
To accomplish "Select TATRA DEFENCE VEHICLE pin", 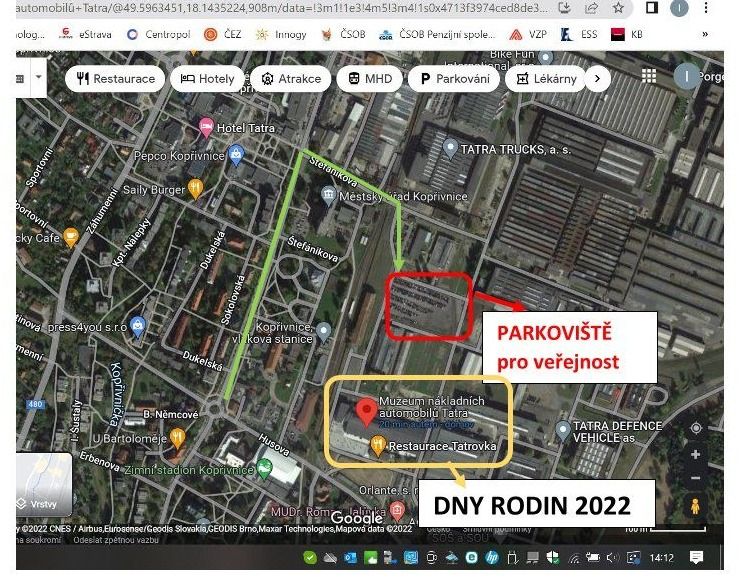I will pos(563,430).
